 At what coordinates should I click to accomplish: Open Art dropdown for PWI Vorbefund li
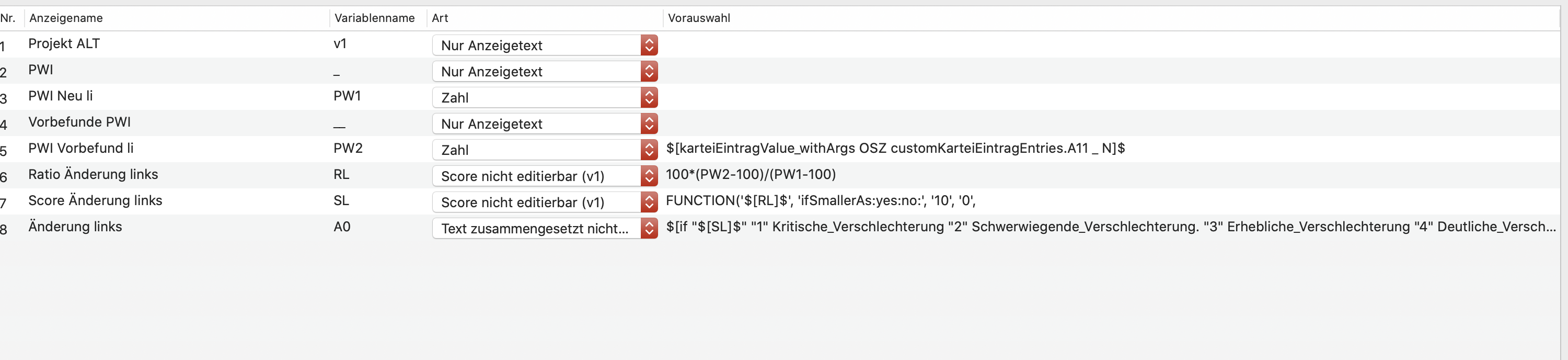click(x=545, y=150)
